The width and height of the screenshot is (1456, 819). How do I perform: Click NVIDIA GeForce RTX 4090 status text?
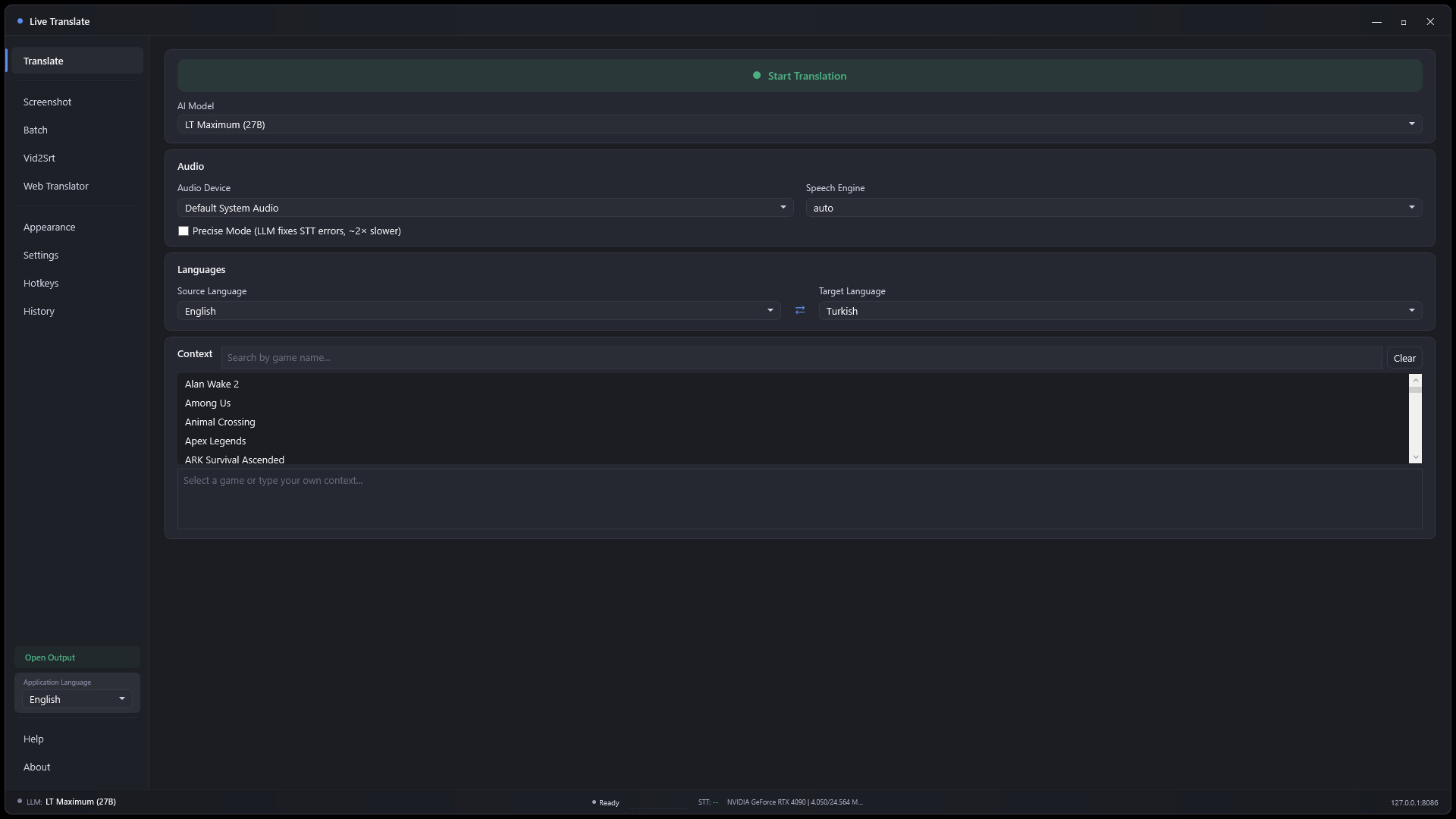pos(795,802)
